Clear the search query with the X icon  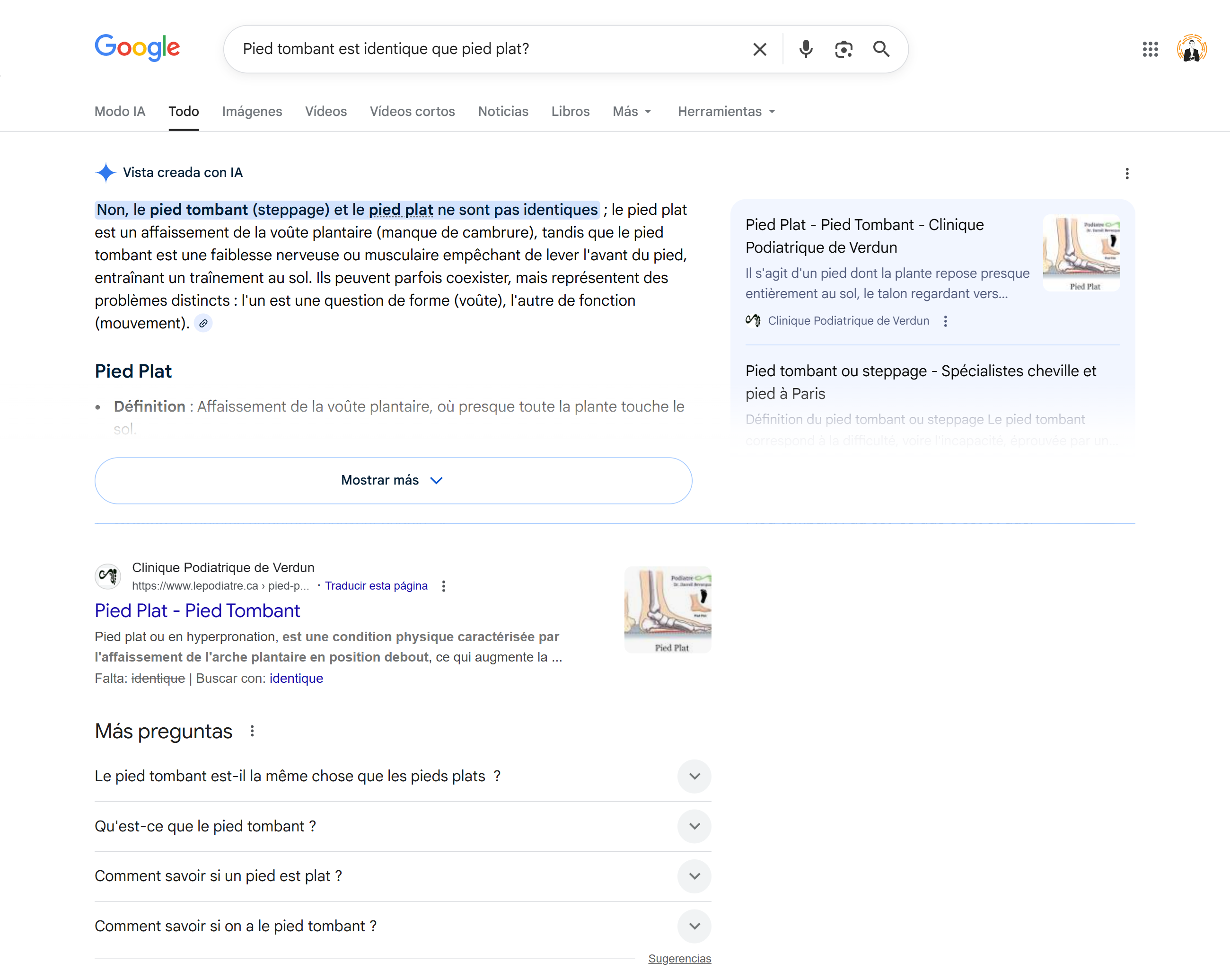(x=759, y=49)
